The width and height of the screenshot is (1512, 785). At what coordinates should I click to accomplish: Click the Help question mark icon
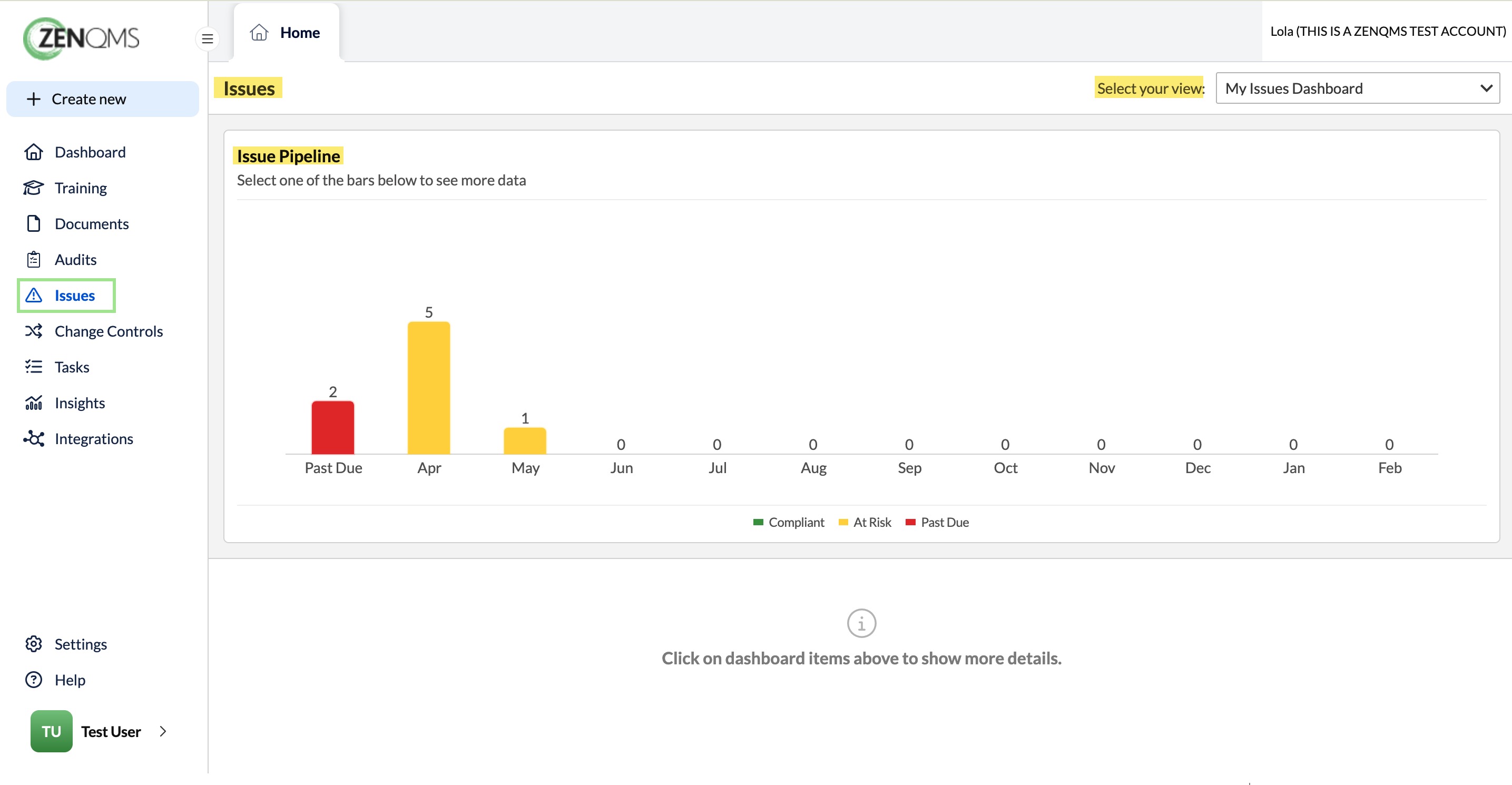point(34,680)
